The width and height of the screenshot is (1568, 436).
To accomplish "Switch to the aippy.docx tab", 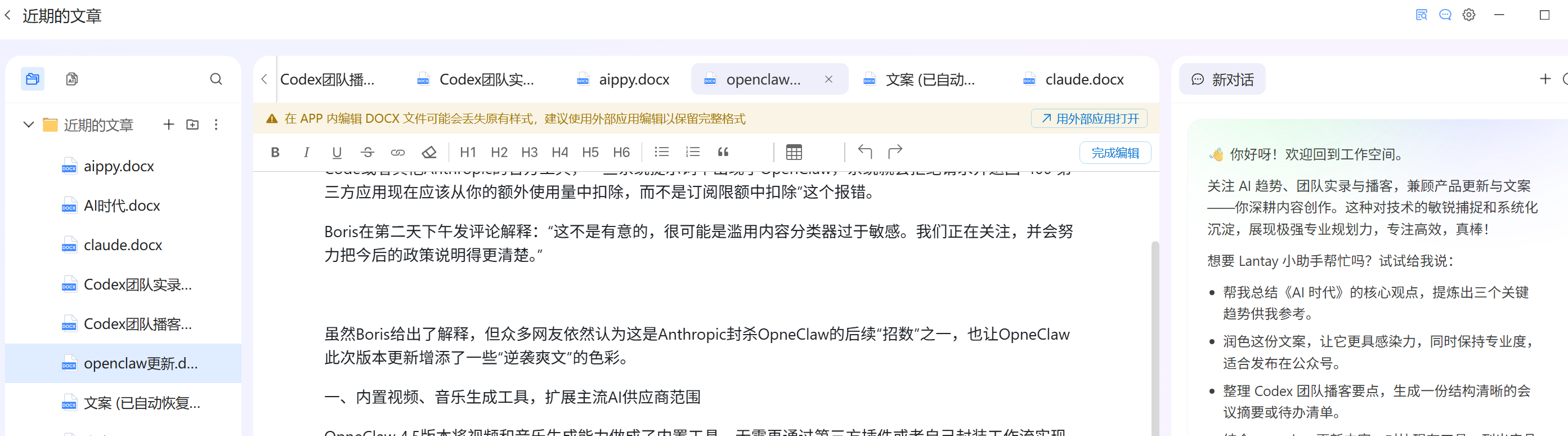I will coord(633,80).
